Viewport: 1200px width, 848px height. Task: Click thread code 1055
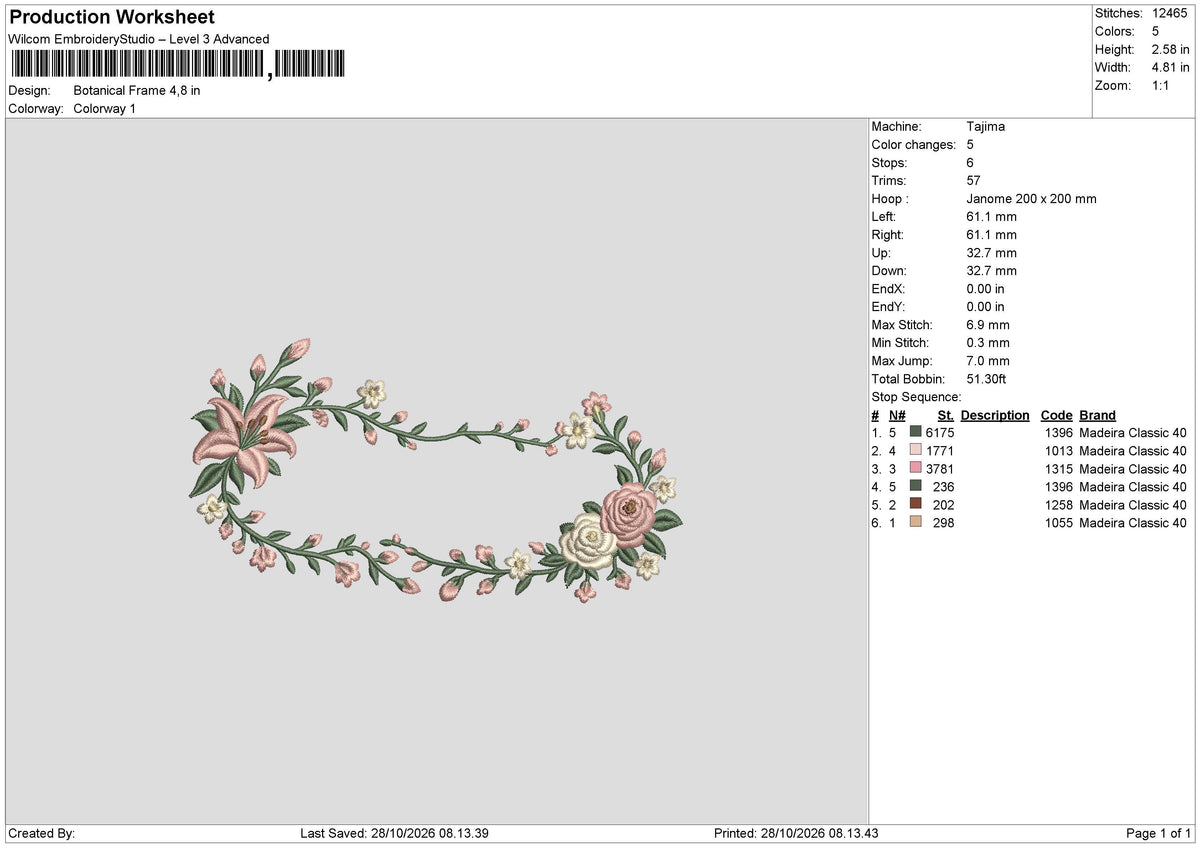1059,523
